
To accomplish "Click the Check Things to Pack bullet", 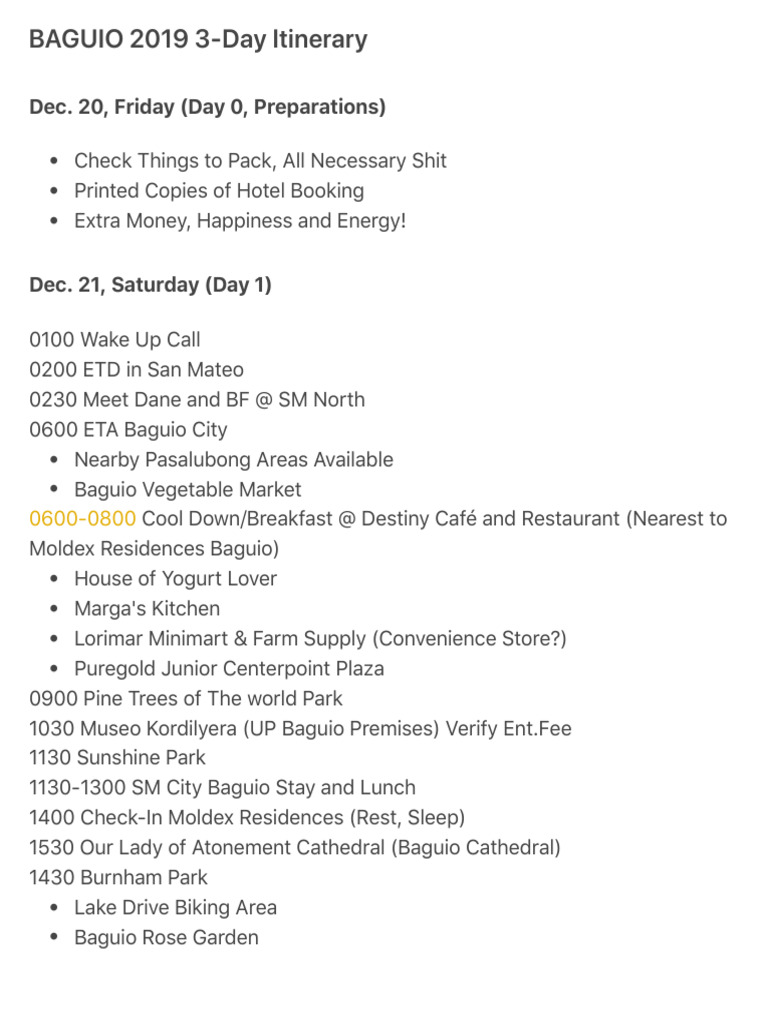I will pos(260,161).
